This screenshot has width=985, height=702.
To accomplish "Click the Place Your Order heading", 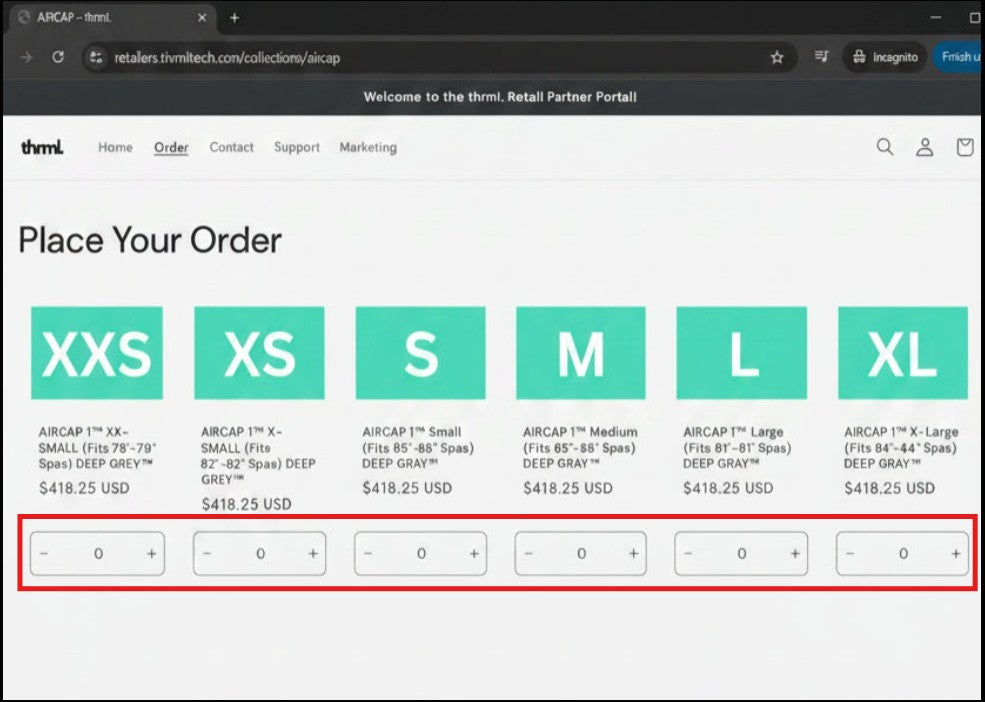I will 150,241.
